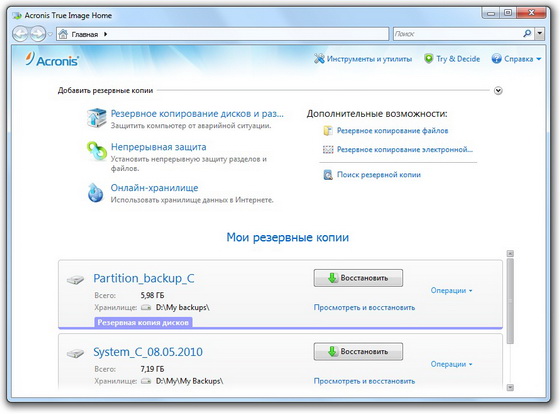Open Поиск резервной копии link
The height and width of the screenshot is (414, 560).
point(379,175)
